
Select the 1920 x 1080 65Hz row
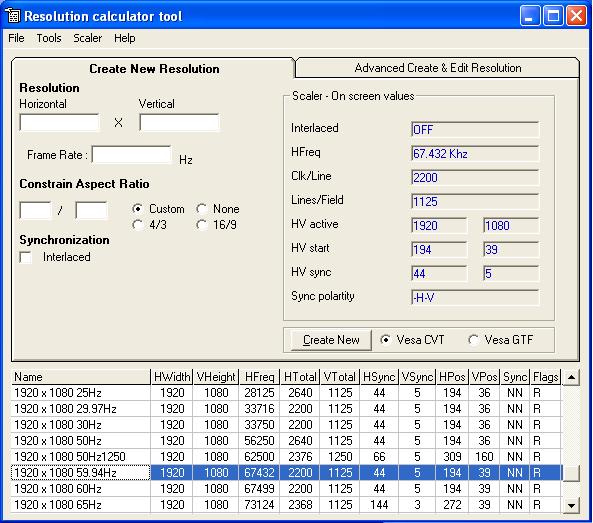[287, 504]
